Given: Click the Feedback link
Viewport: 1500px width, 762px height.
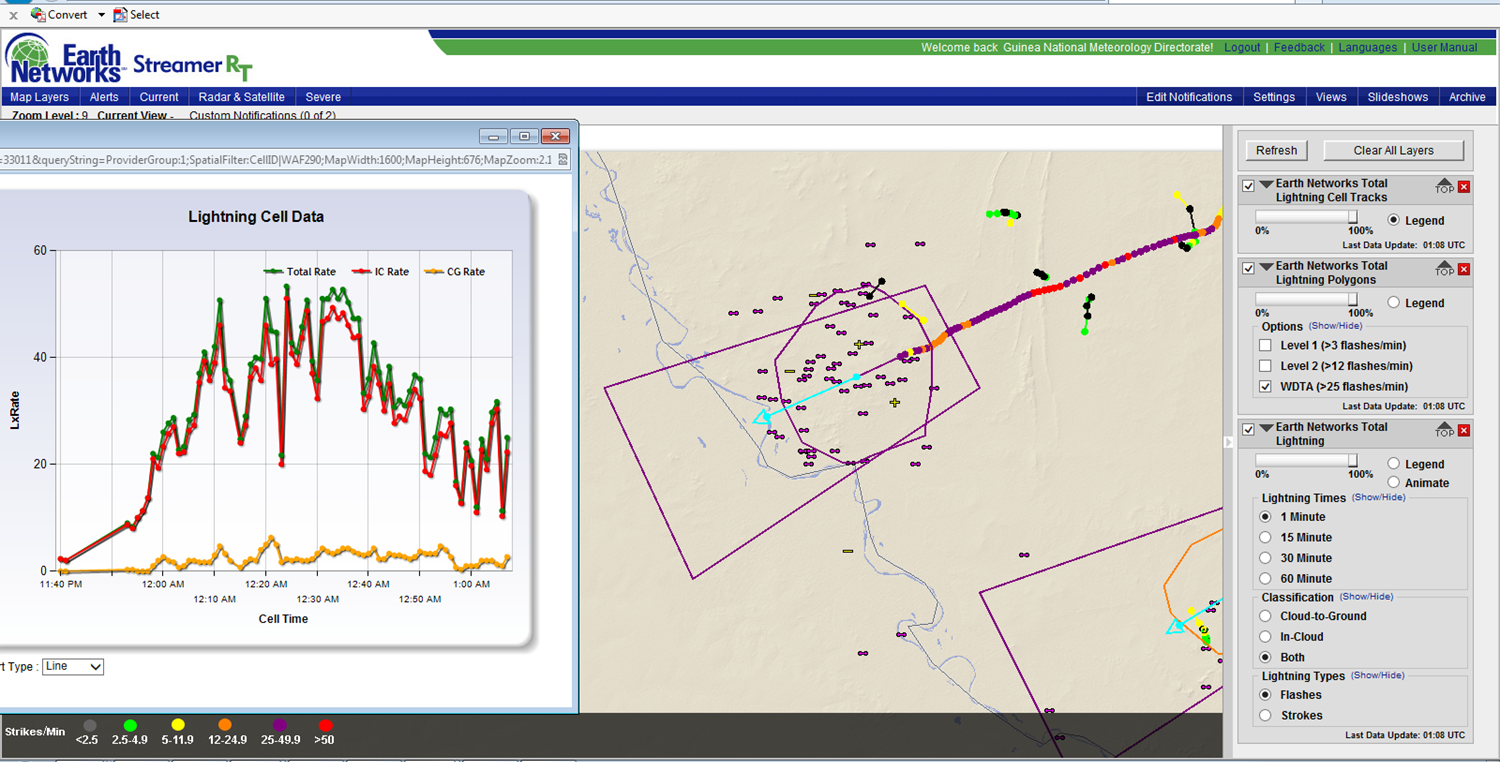Looking at the screenshot, I should coord(1299,47).
